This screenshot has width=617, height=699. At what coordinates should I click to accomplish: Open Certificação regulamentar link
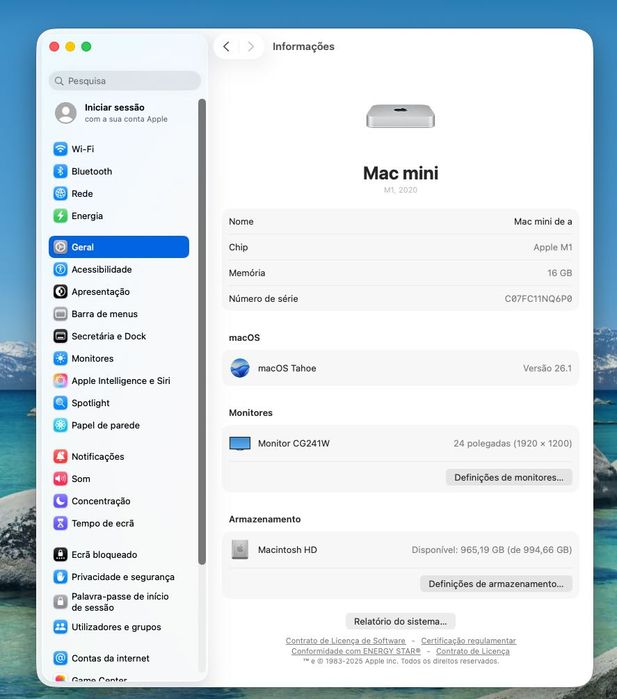pyautogui.click(x=469, y=641)
